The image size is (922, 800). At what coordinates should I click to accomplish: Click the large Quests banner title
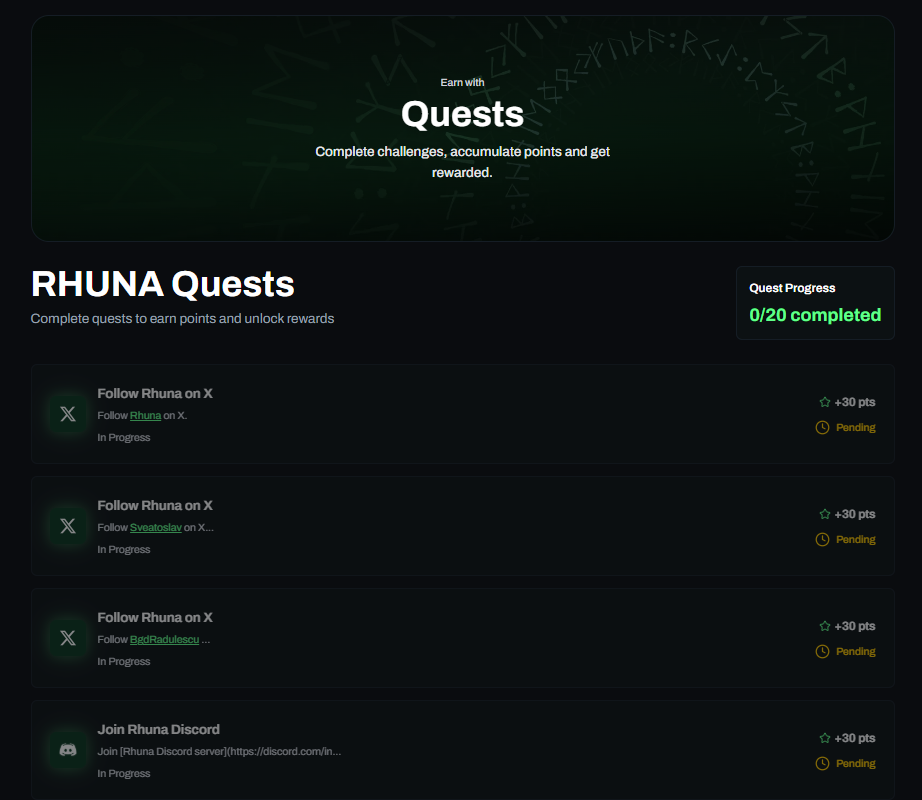462,114
